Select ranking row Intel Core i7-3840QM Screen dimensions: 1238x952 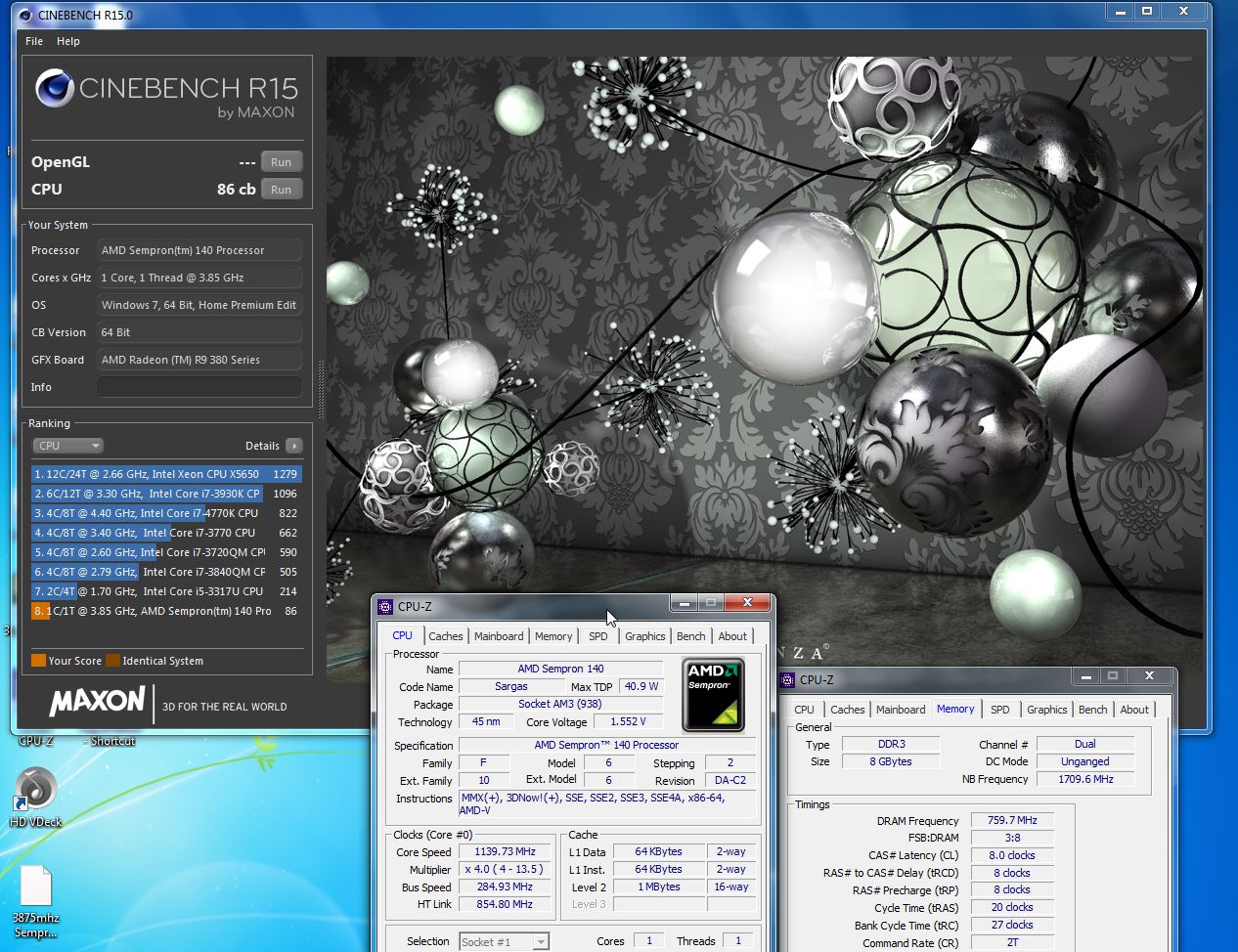(x=166, y=572)
